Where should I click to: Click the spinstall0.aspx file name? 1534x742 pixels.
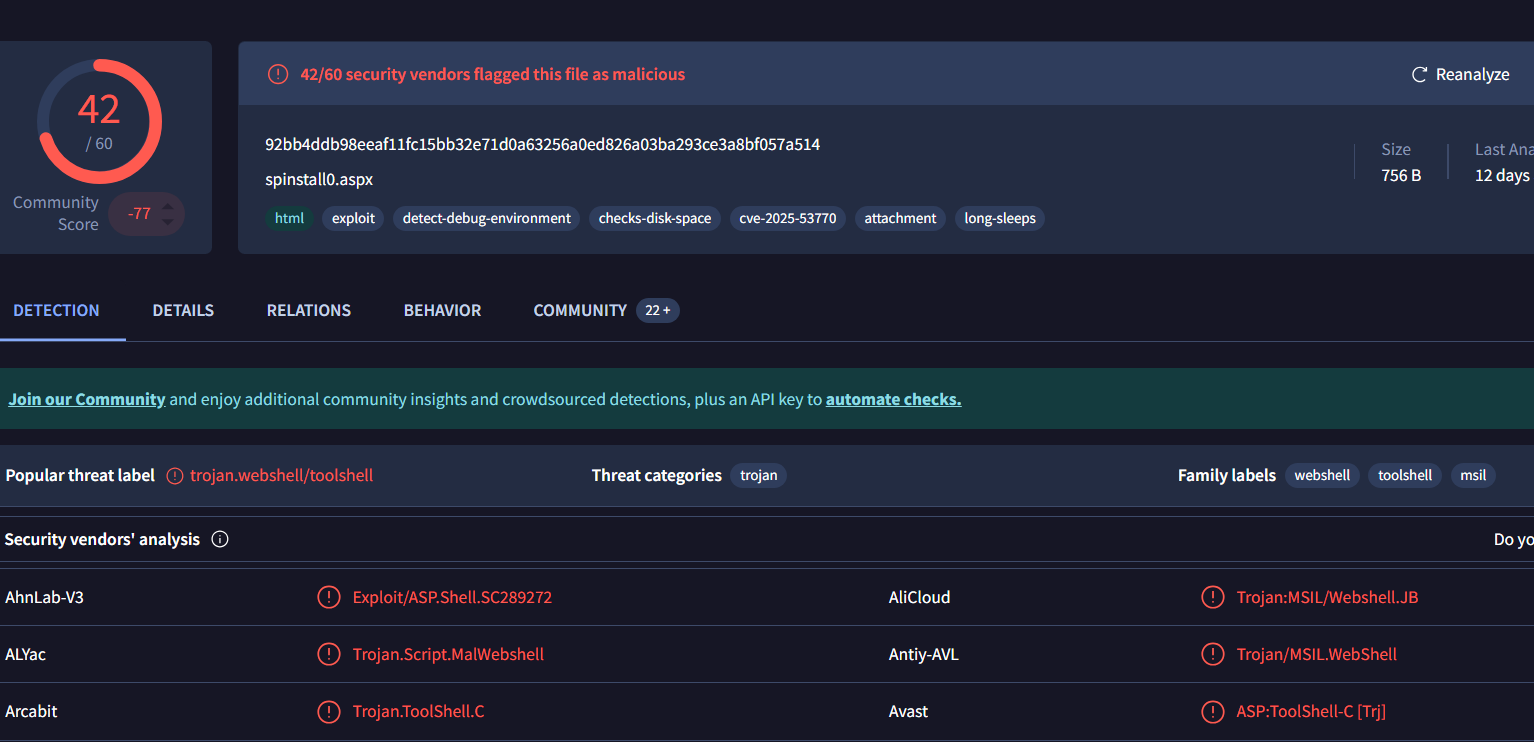tap(319, 180)
